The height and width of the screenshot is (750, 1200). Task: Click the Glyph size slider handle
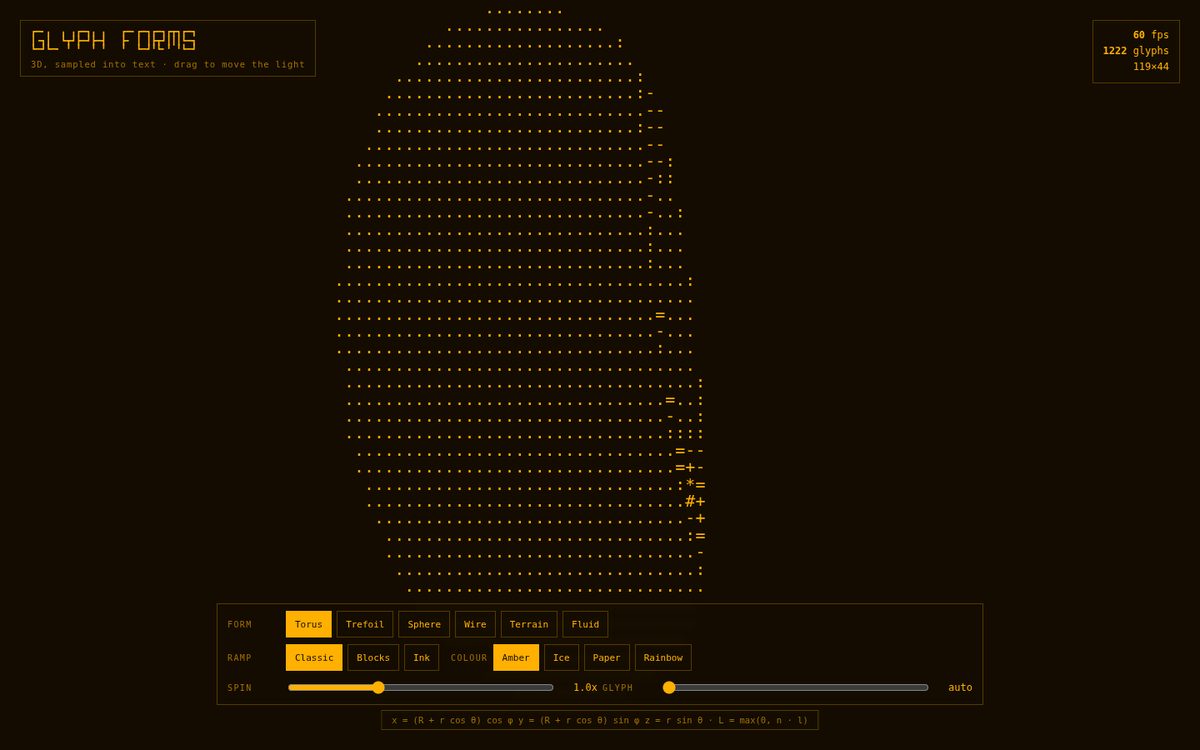coord(669,687)
